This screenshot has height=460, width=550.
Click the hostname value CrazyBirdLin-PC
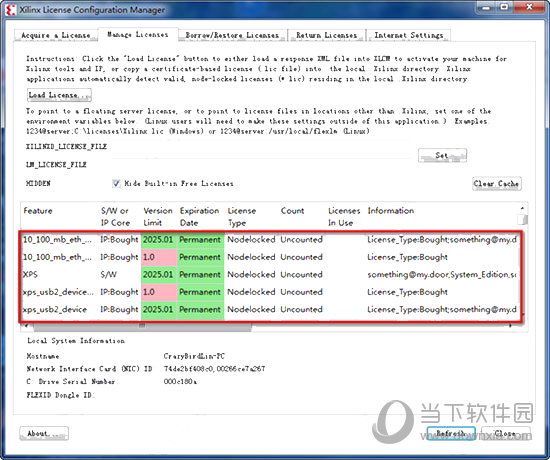point(194,356)
